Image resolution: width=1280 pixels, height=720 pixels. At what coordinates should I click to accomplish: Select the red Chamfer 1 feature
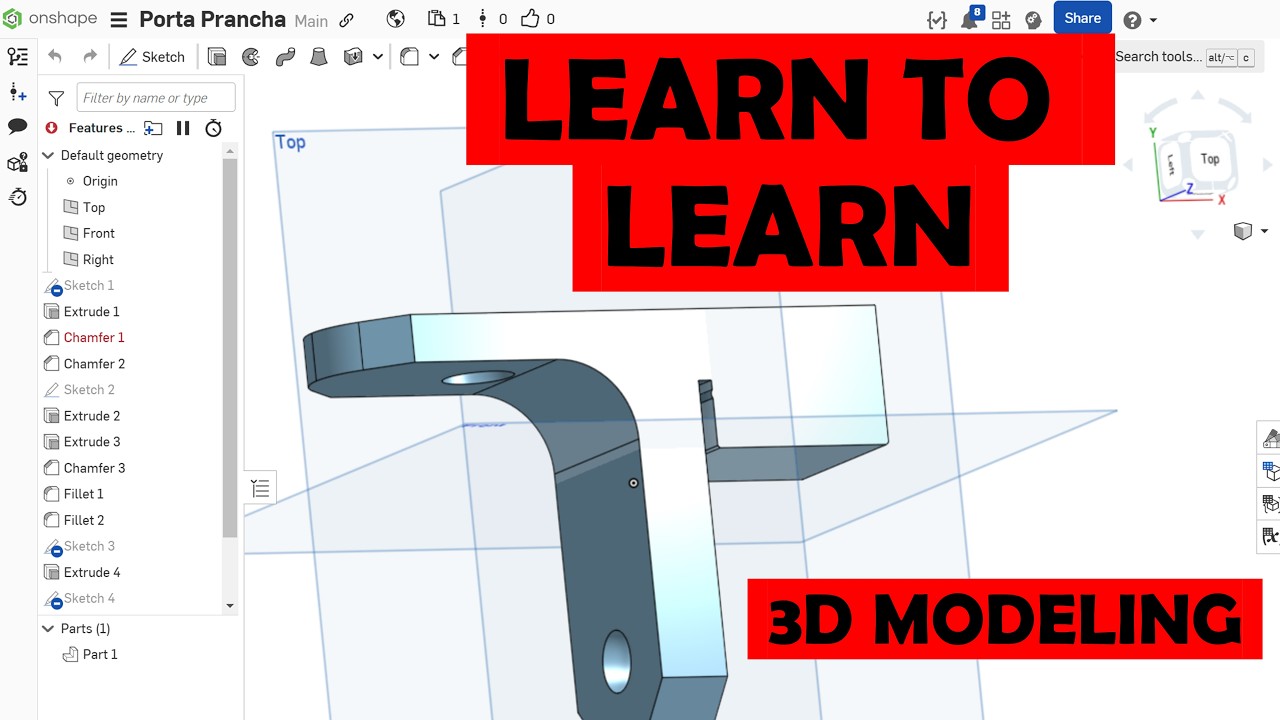click(x=94, y=337)
